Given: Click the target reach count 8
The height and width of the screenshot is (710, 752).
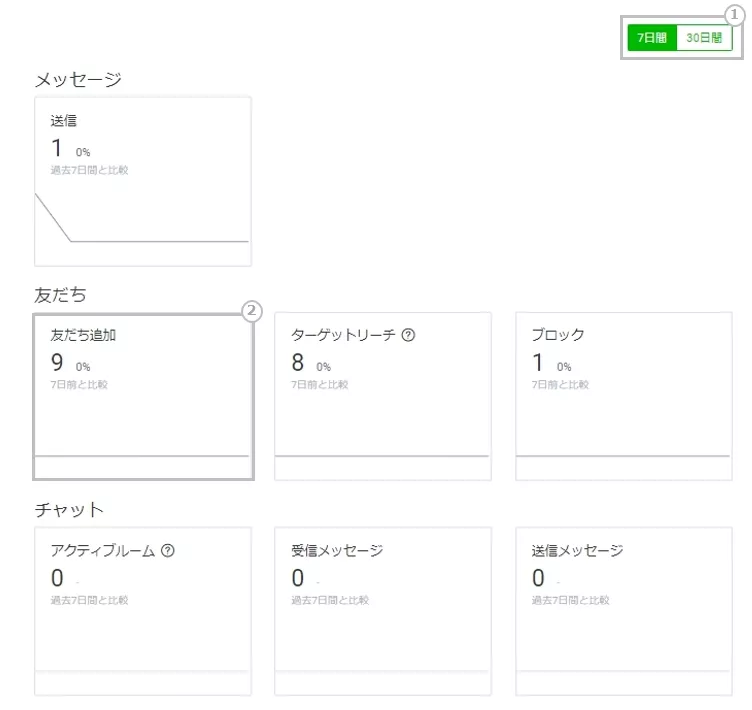Looking at the screenshot, I should [x=297, y=363].
